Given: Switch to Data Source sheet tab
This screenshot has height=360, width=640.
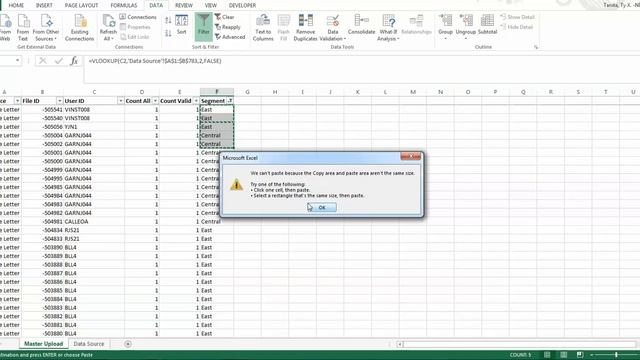Looking at the screenshot, I should 89,344.
